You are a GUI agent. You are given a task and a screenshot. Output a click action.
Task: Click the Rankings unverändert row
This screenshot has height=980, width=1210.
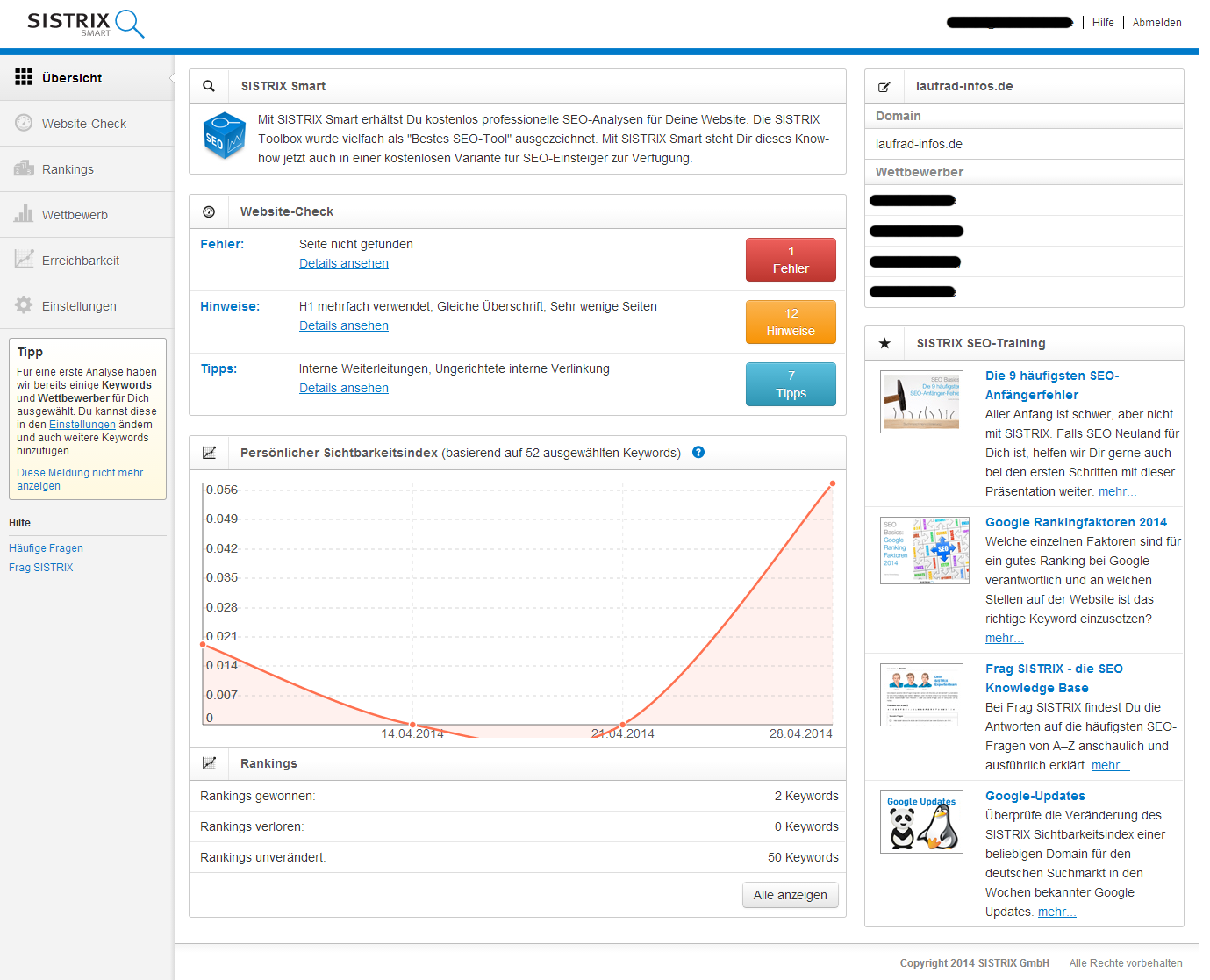(x=518, y=857)
